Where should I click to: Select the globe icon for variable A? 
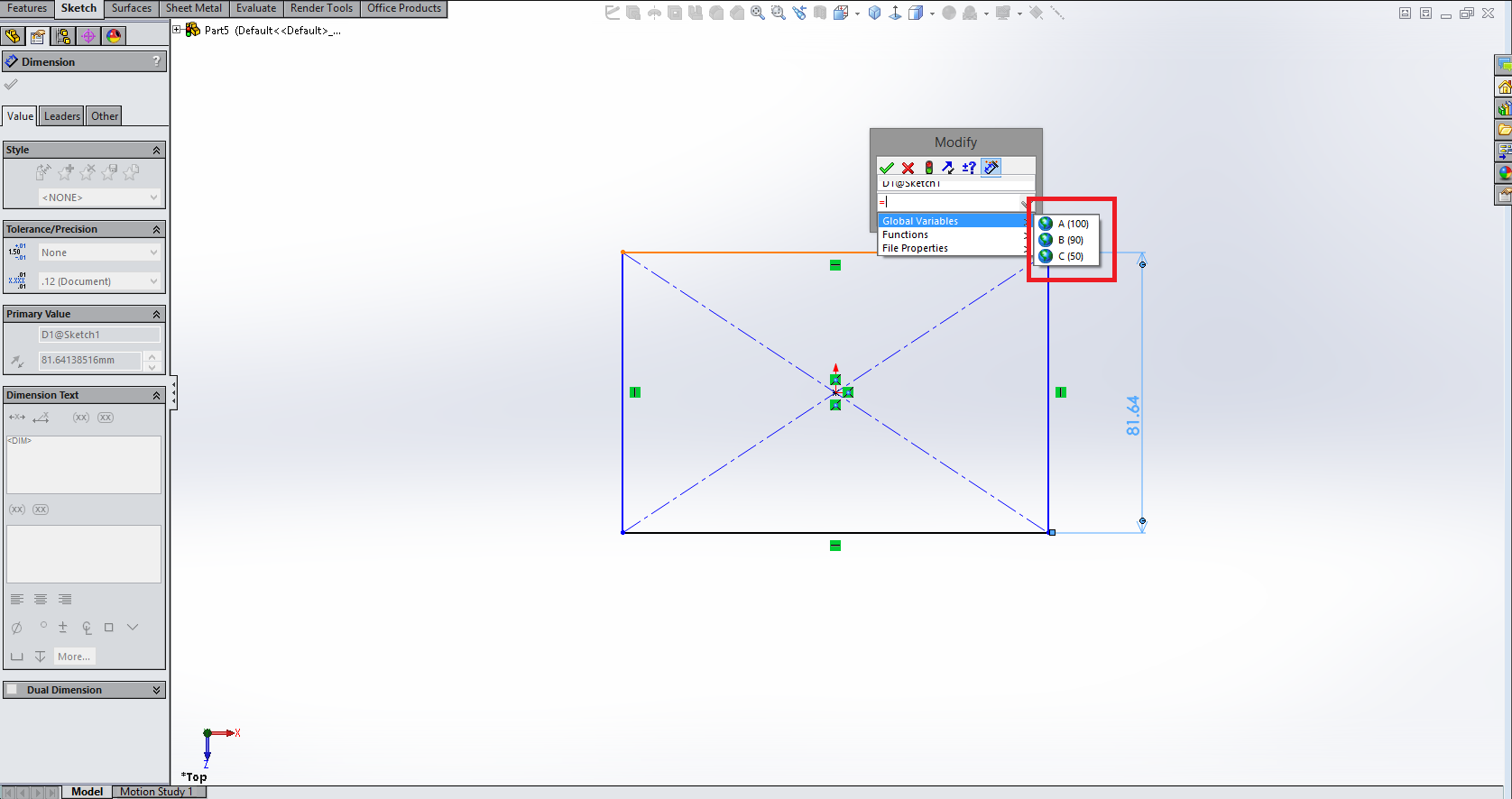click(x=1046, y=224)
